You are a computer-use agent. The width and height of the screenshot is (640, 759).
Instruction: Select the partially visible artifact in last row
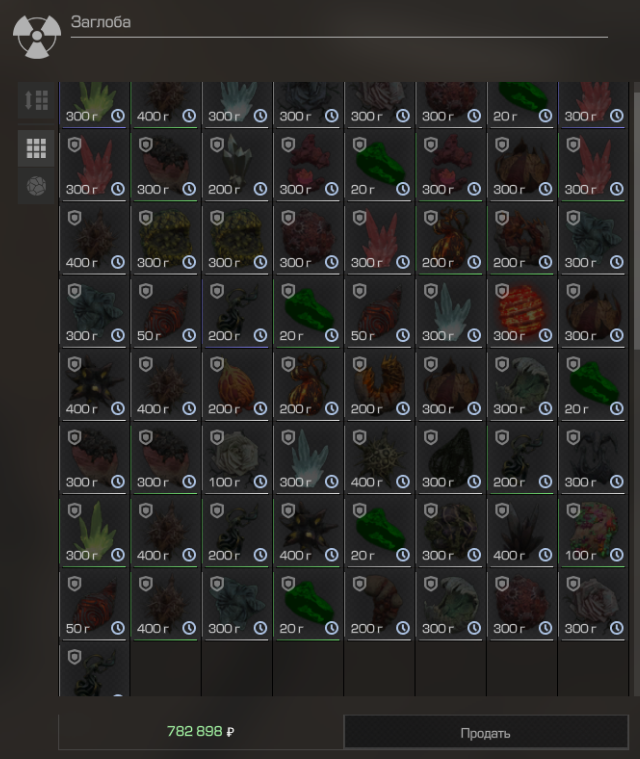94,670
